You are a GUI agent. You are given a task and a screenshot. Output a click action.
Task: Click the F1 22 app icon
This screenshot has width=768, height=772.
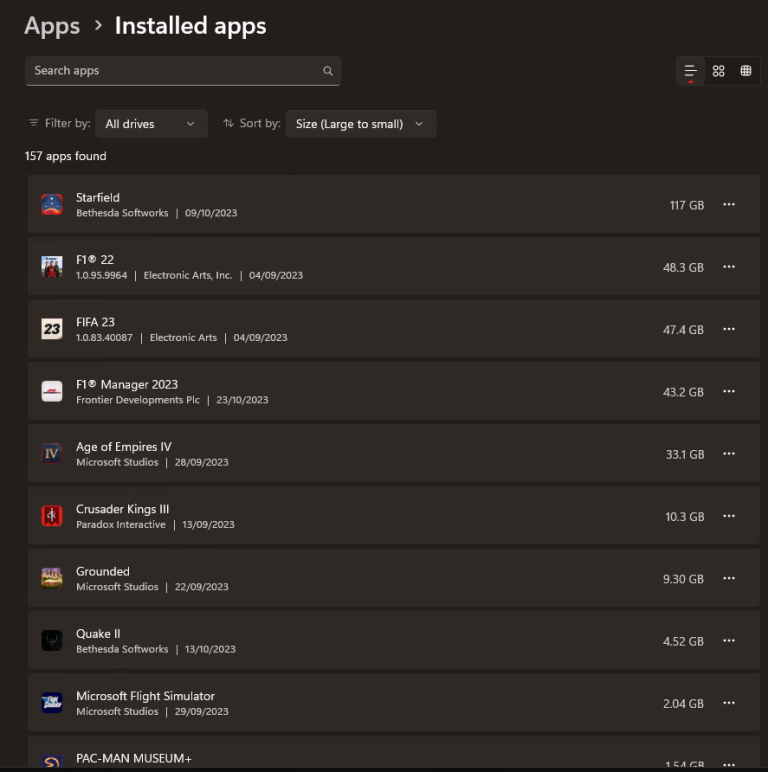(52, 267)
